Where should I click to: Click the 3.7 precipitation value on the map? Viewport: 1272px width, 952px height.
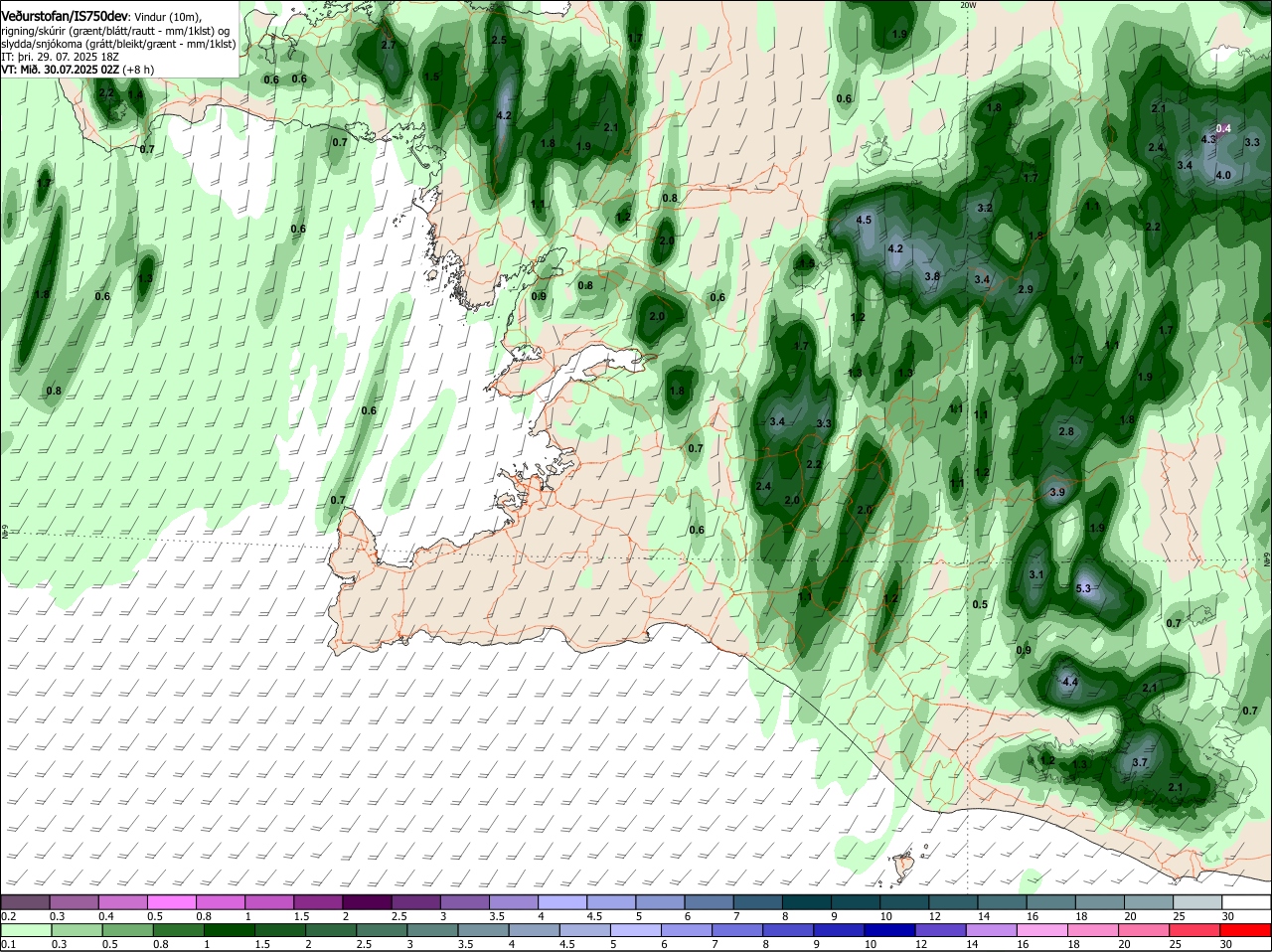(x=1140, y=762)
